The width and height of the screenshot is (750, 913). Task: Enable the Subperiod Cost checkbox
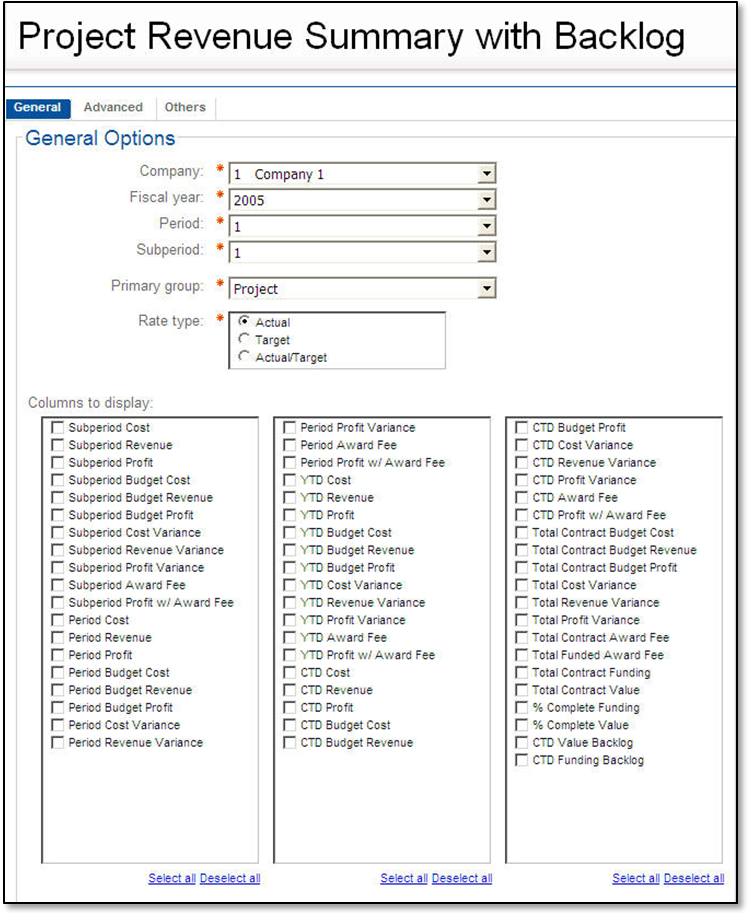point(58,428)
